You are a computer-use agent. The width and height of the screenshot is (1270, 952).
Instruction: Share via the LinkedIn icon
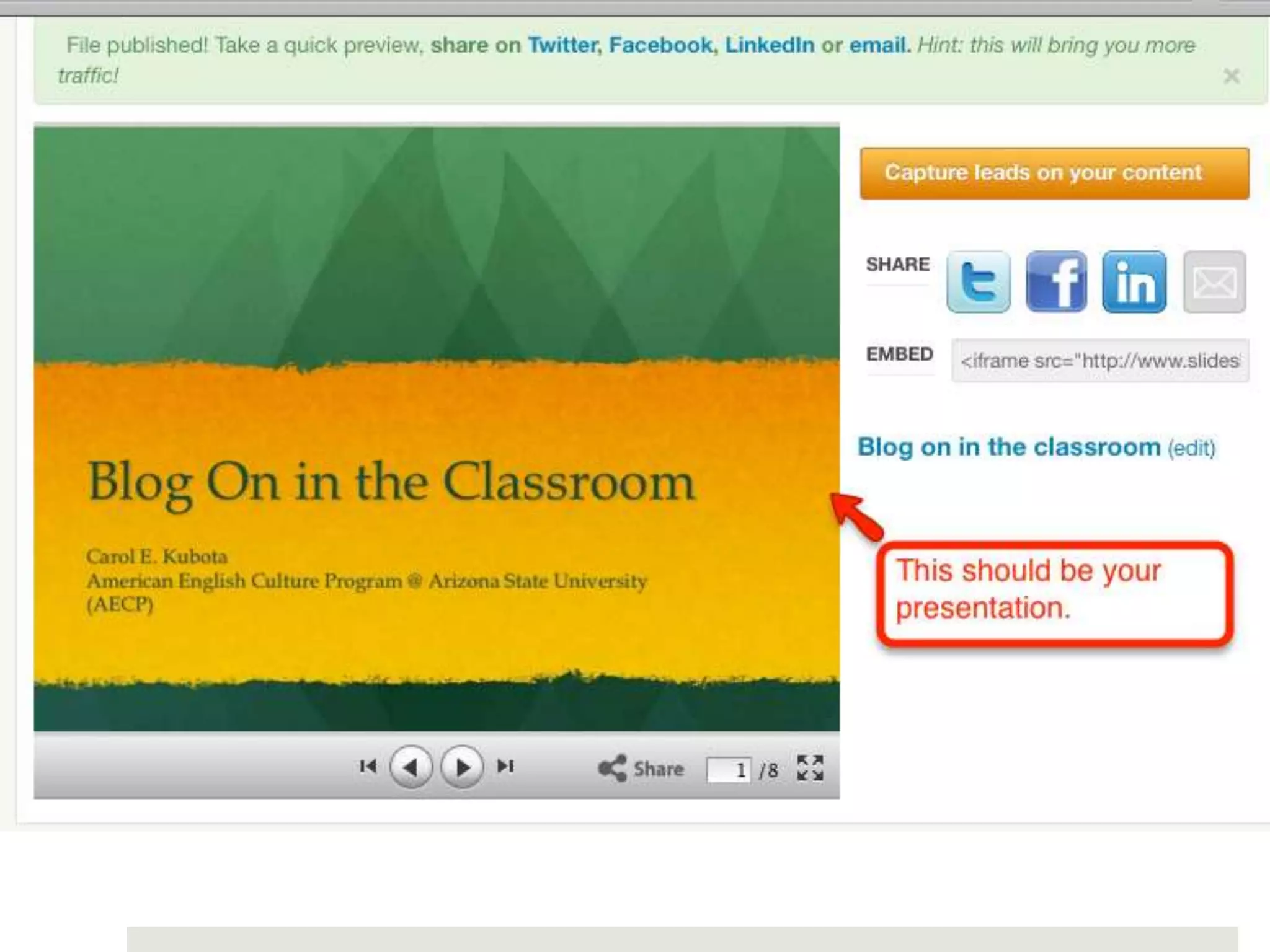click(1134, 282)
